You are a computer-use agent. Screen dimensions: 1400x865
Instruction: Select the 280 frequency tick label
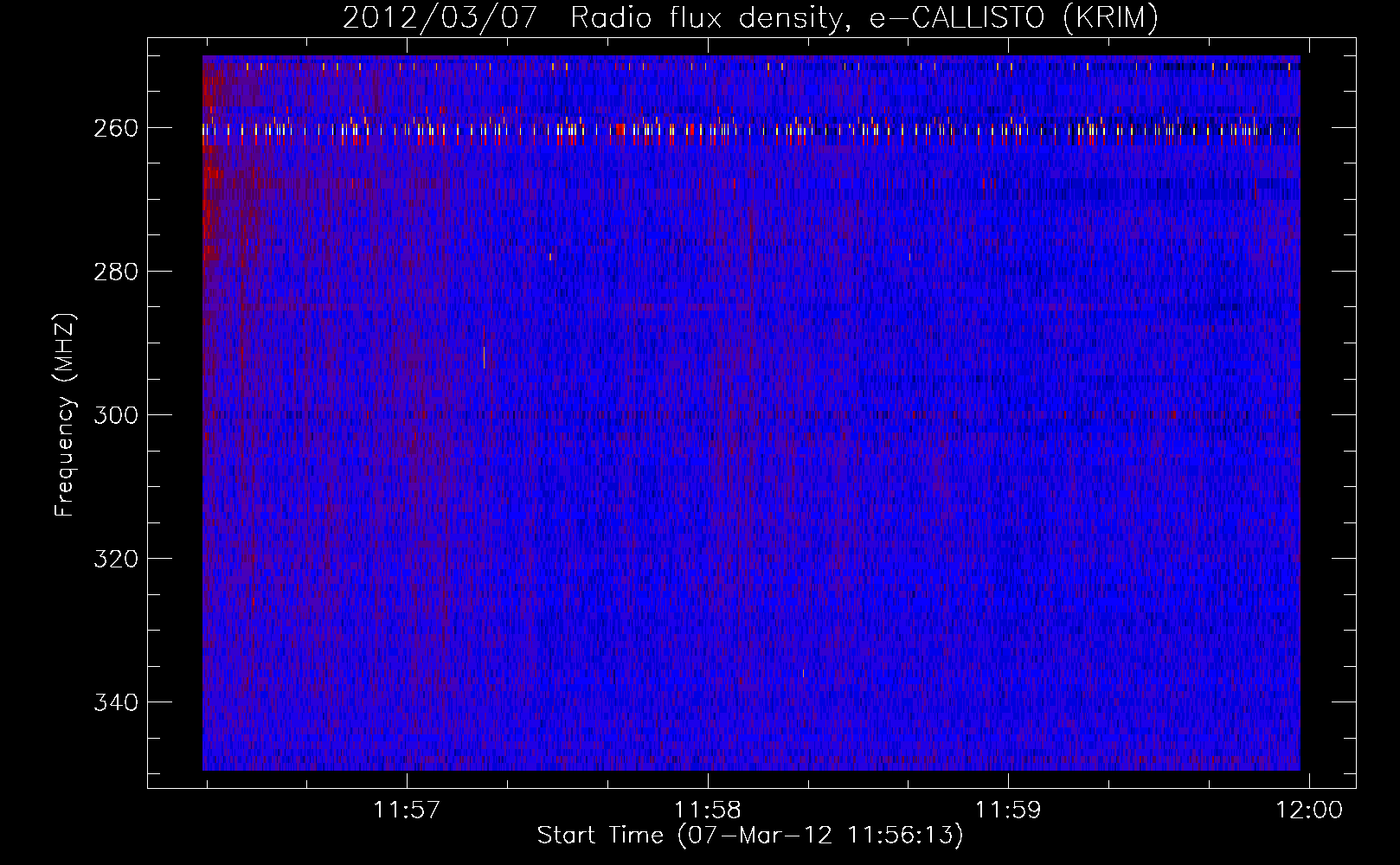point(115,272)
